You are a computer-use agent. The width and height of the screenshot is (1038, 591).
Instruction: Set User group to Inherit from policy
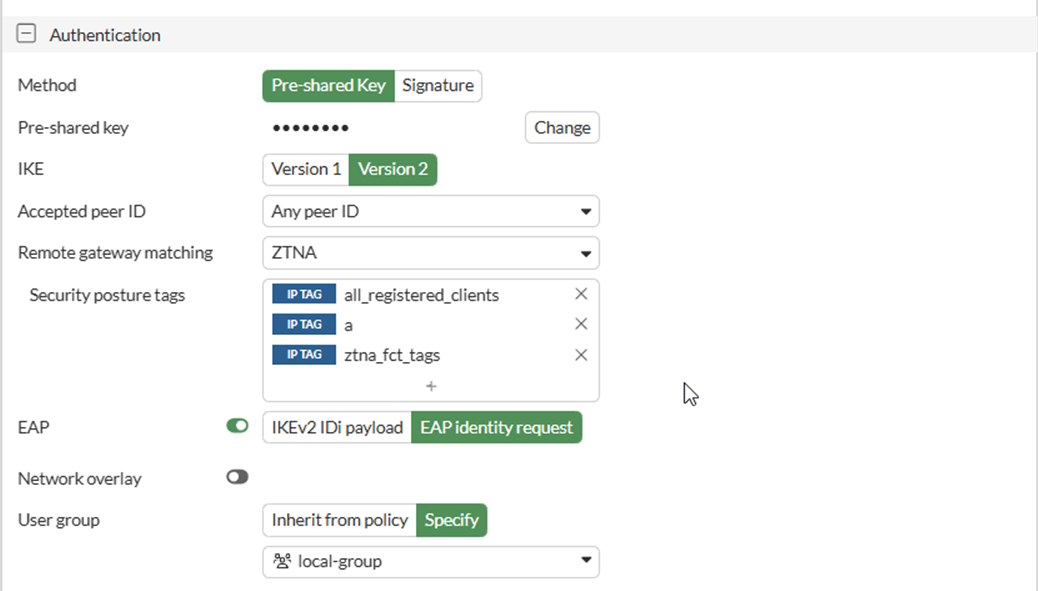click(x=338, y=520)
